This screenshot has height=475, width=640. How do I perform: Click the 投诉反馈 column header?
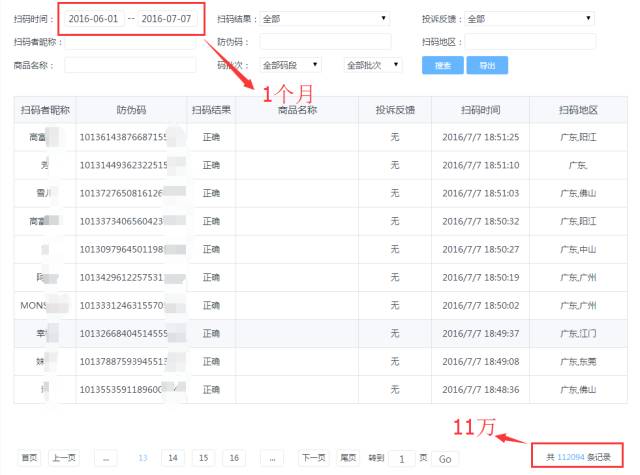click(x=395, y=110)
